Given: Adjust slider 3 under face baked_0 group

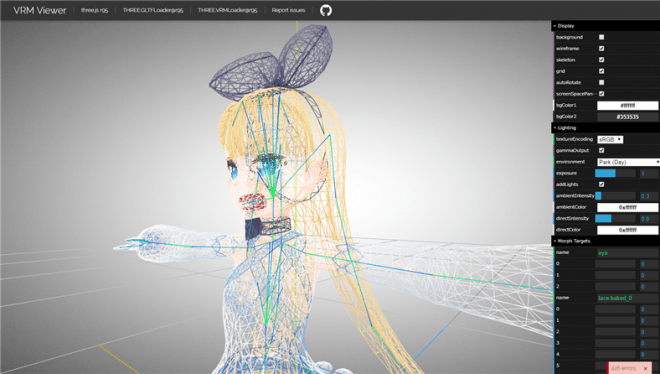Looking at the screenshot, I should 615,343.
